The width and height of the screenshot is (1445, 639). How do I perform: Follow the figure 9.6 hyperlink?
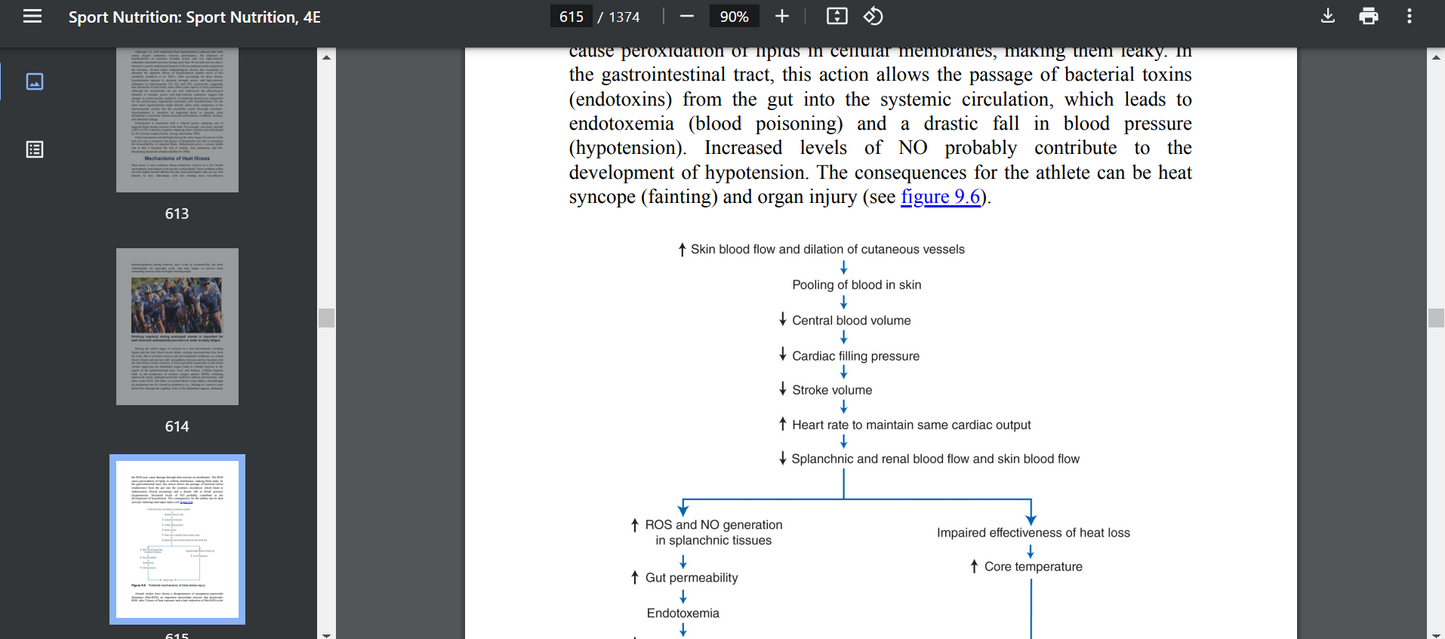coord(940,196)
